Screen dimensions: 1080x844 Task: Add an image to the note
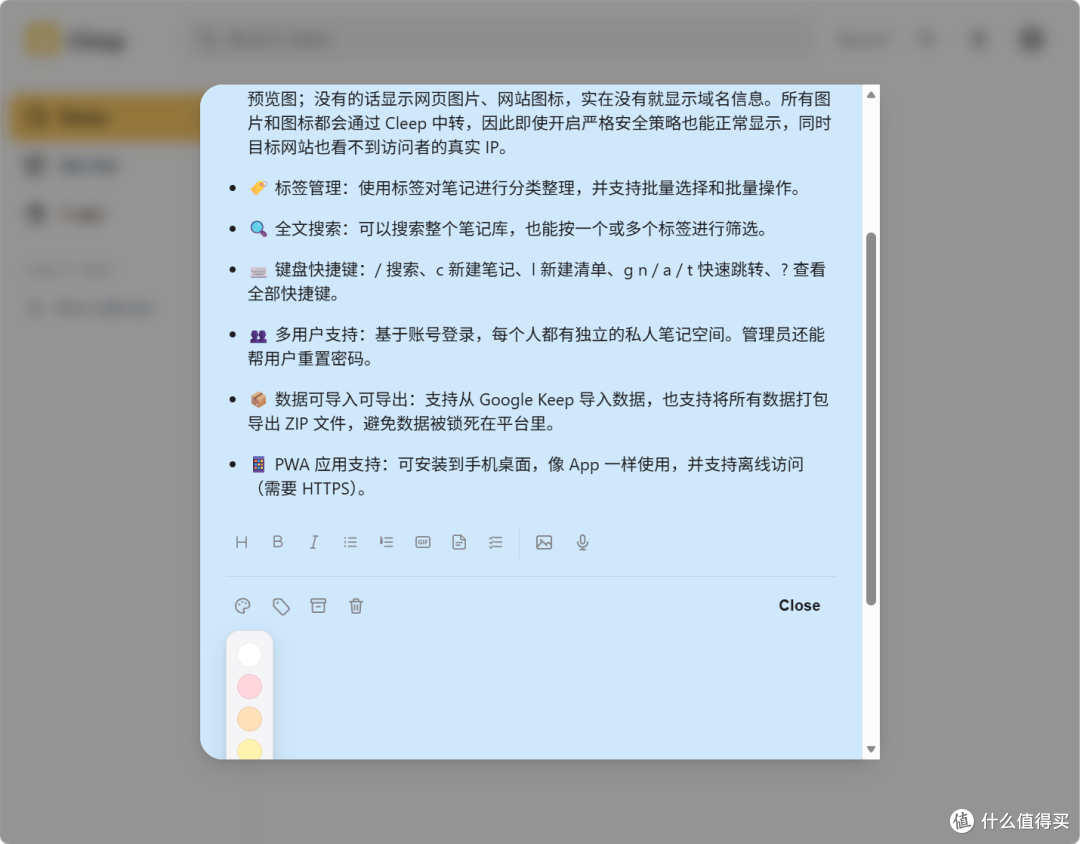tap(544, 542)
